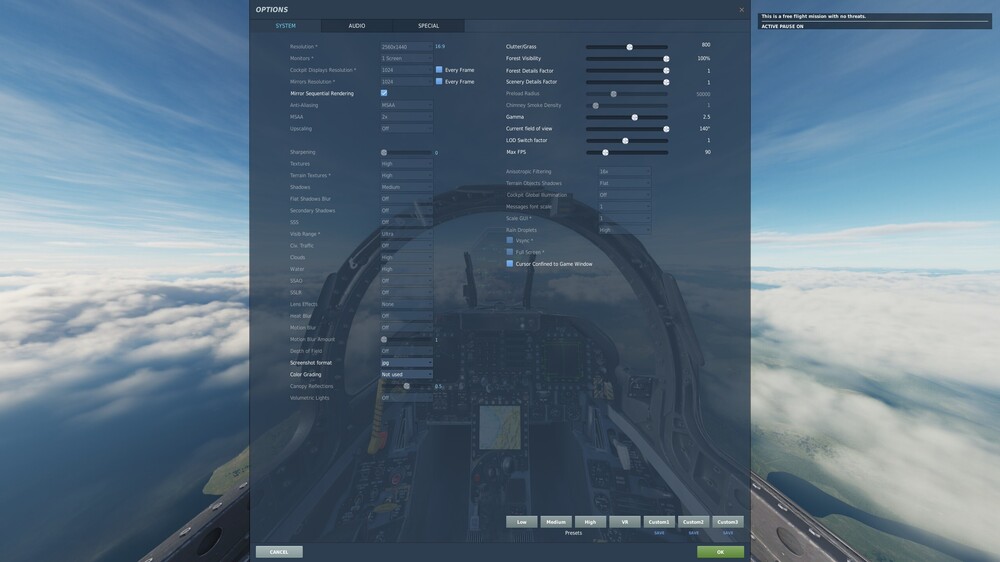
Task: Open the Motion Blur dropdown
Action: (x=406, y=327)
